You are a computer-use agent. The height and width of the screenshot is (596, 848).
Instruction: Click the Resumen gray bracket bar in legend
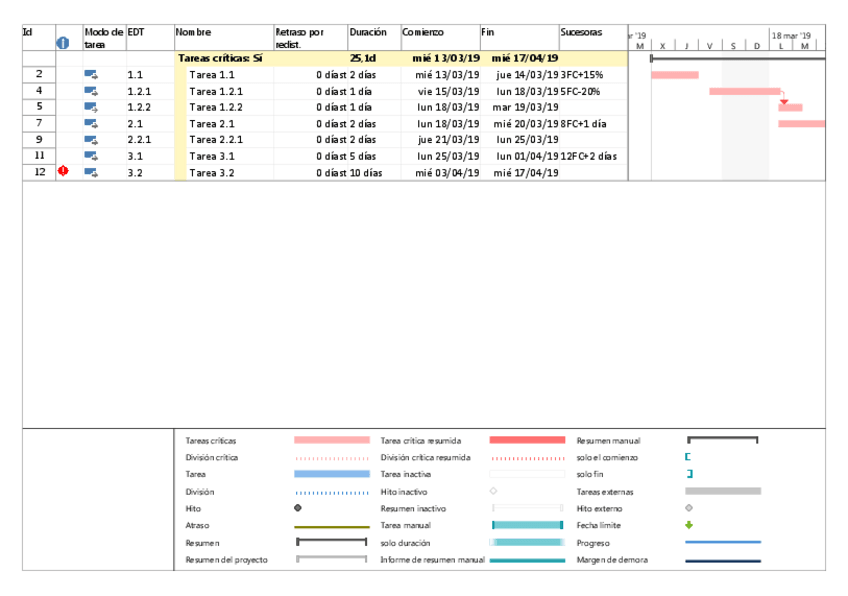tap(332, 541)
